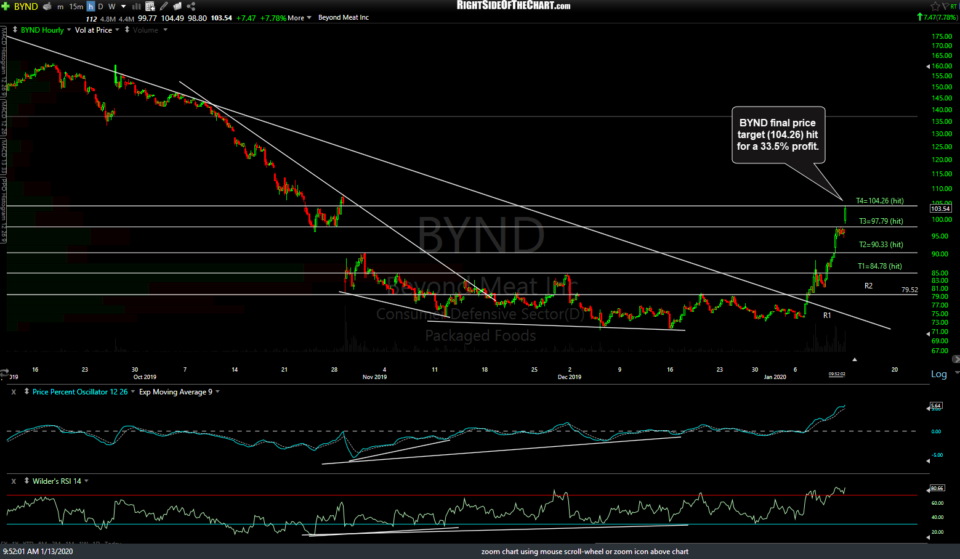This screenshot has width=960, height=559.
Task: Click the left arrow marker beside 71.00
Action: (x=928, y=334)
